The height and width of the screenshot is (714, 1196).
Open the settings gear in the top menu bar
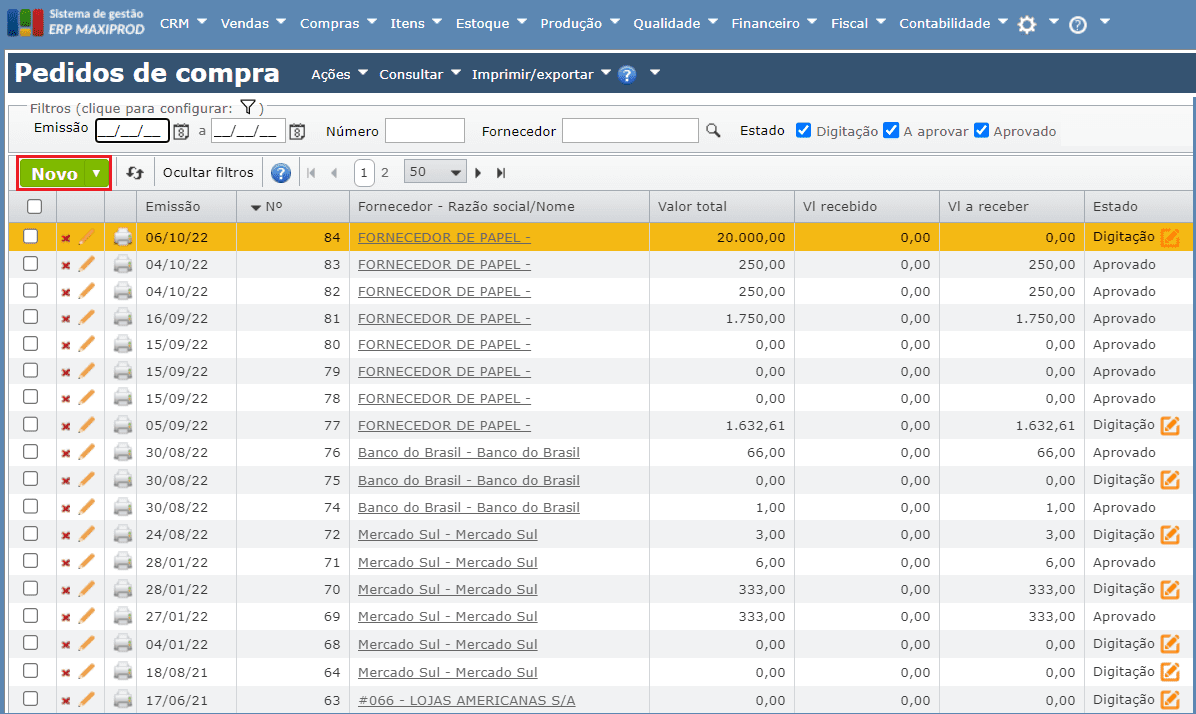tap(1026, 22)
